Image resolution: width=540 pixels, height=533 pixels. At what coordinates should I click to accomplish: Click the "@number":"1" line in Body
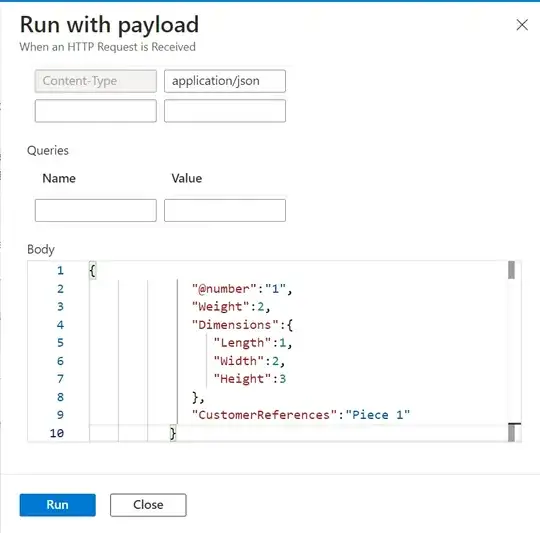click(242, 289)
